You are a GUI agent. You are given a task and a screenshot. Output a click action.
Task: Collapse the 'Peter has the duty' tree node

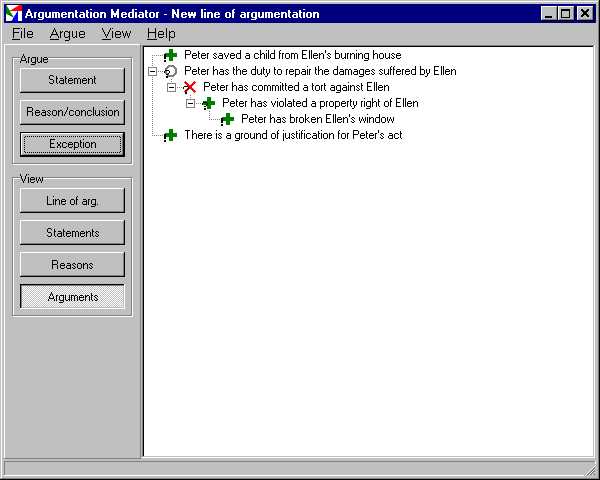pyautogui.click(x=152, y=72)
